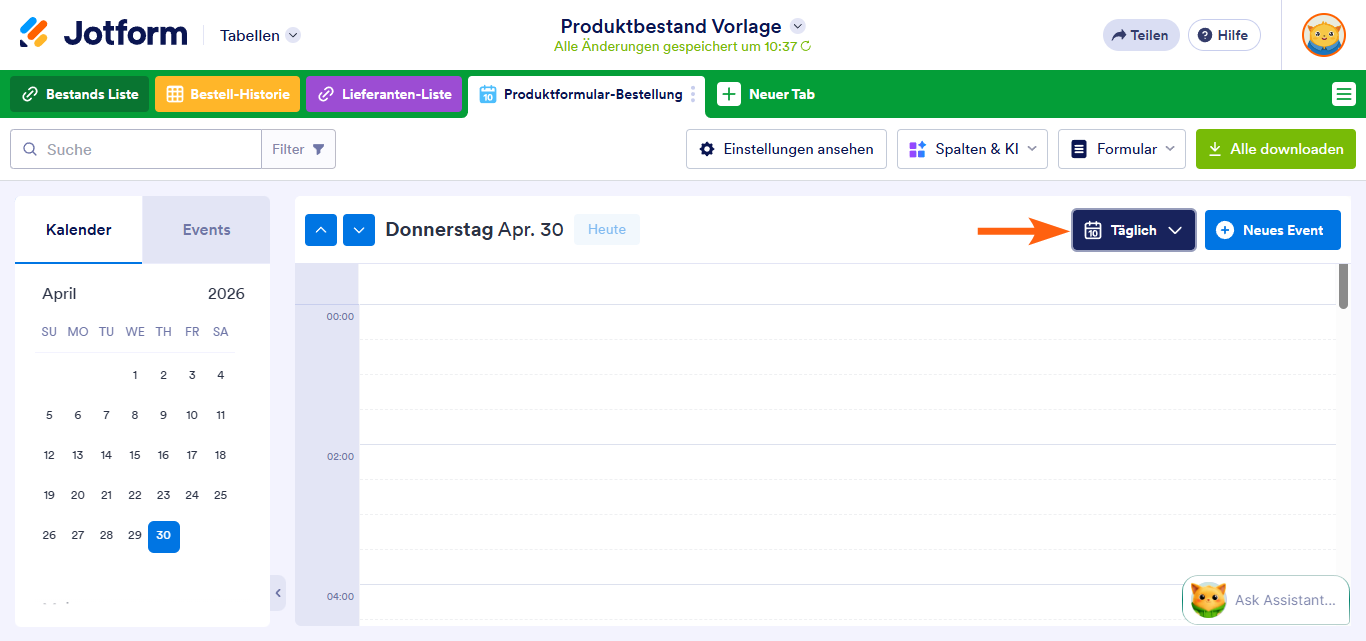Open the user avatar profile menu
The width and height of the screenshot is (1366, 641).
(x=1324, y=35)
